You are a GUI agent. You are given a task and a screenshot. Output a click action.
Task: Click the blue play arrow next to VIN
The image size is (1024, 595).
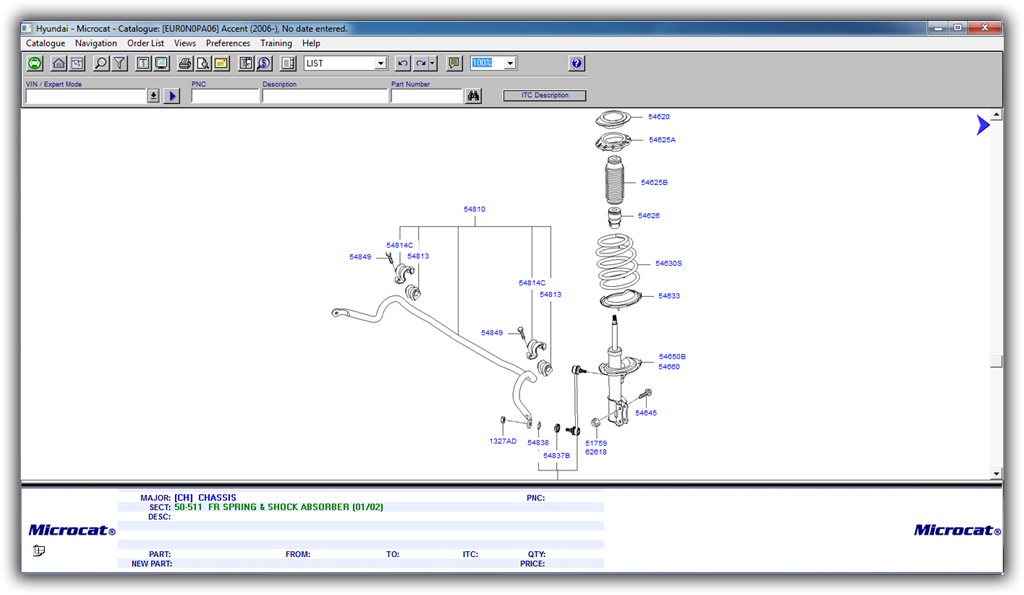172,96
